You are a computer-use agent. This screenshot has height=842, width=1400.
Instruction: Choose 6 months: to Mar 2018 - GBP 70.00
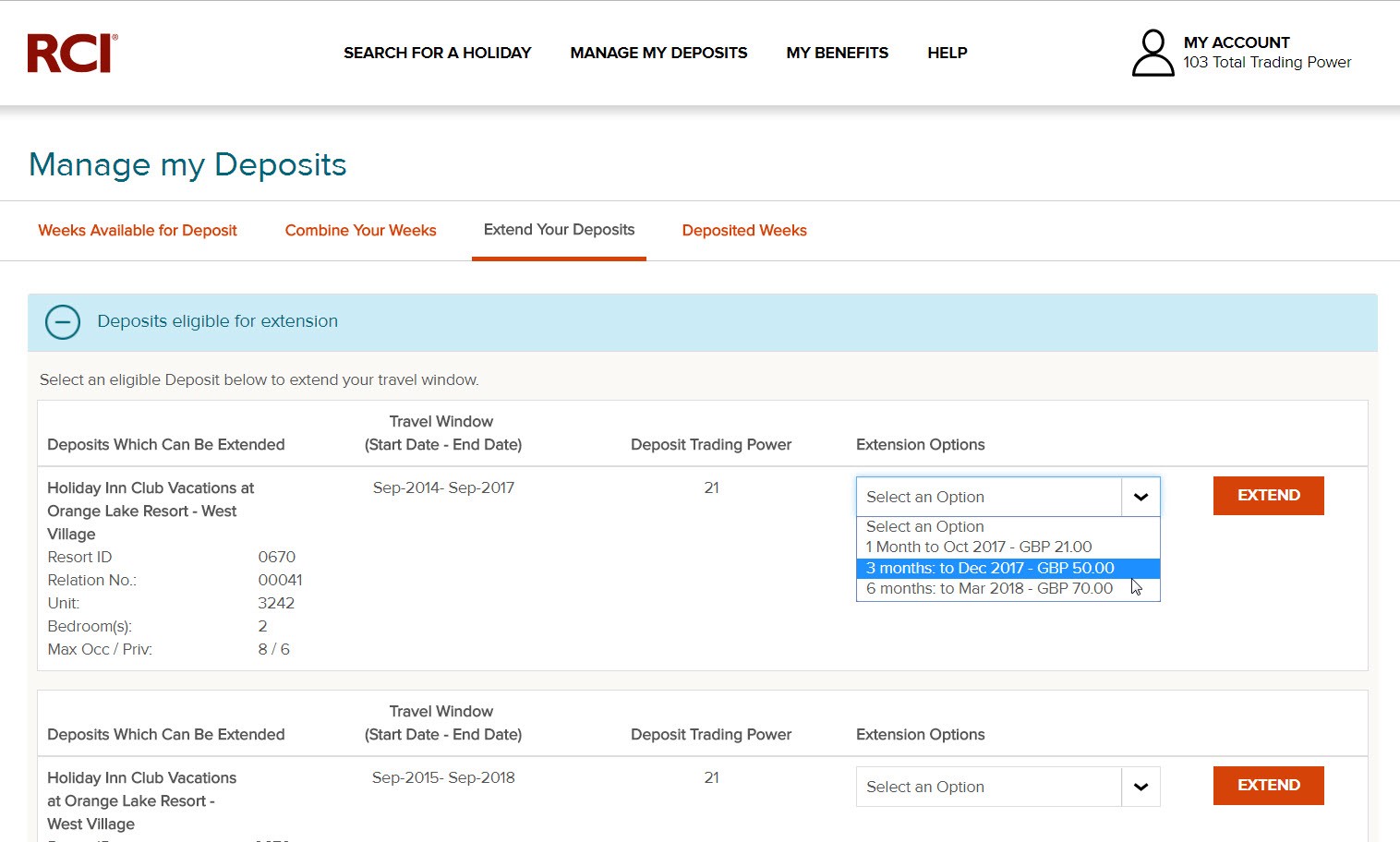pyautogui.click(x=1008, y=588)
